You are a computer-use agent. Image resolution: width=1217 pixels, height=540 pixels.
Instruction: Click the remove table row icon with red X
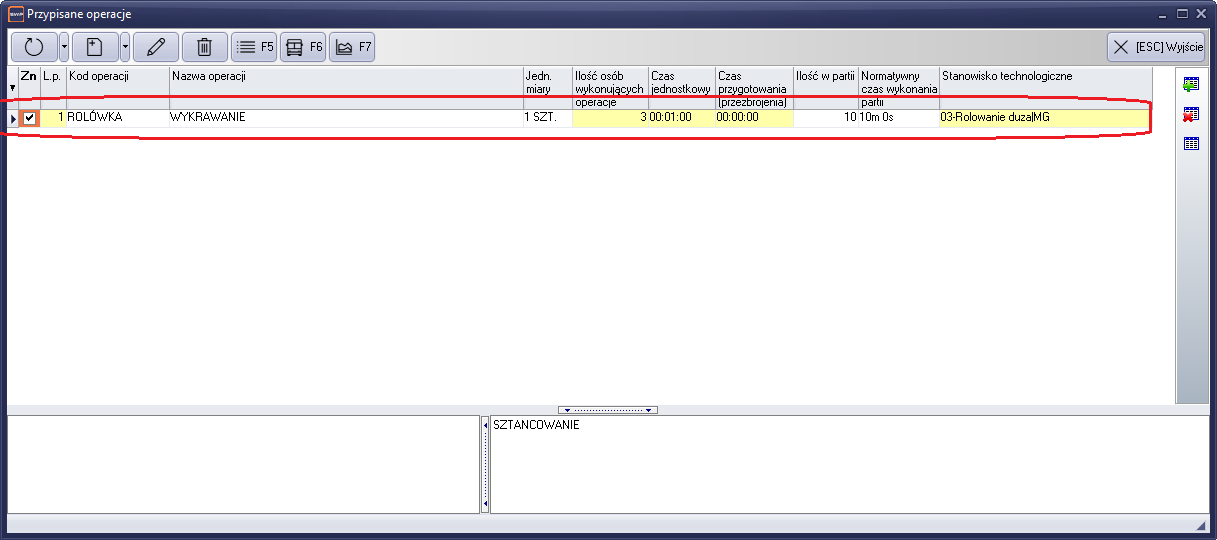pos(1191,114)
